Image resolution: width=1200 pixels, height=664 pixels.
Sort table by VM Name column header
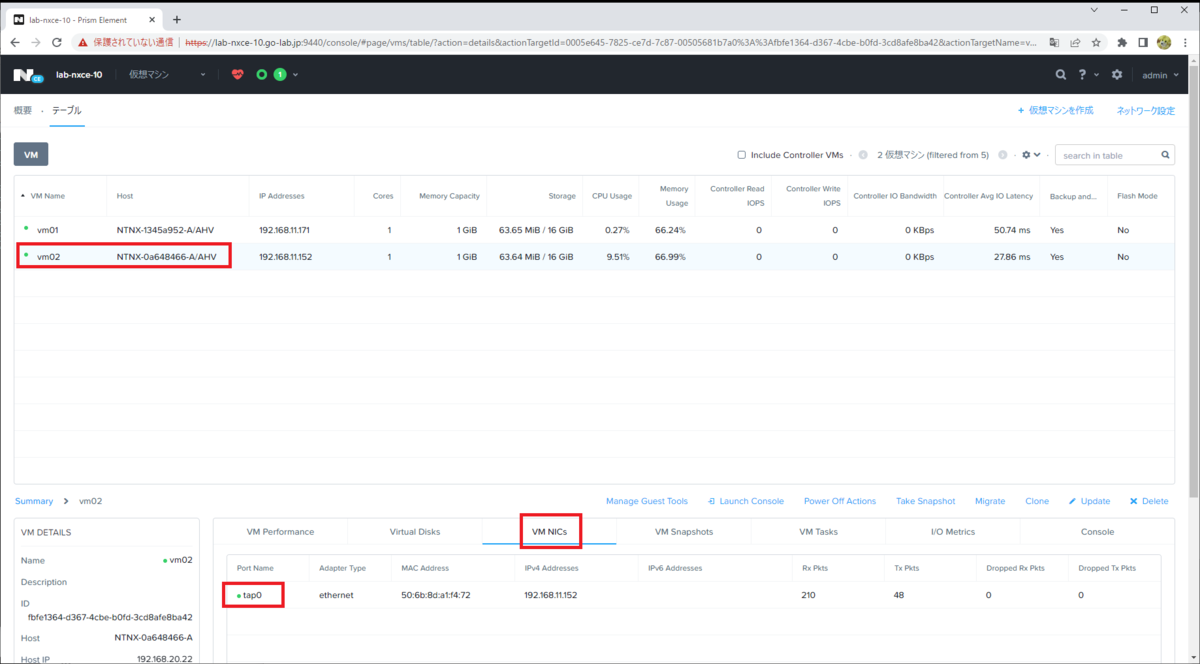coord(47,196)
